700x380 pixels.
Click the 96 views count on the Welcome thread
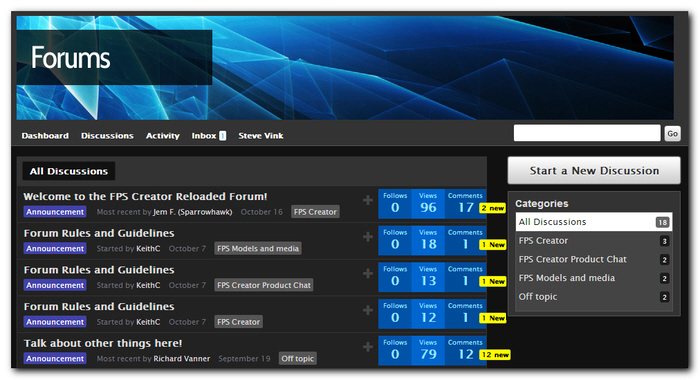428,207
